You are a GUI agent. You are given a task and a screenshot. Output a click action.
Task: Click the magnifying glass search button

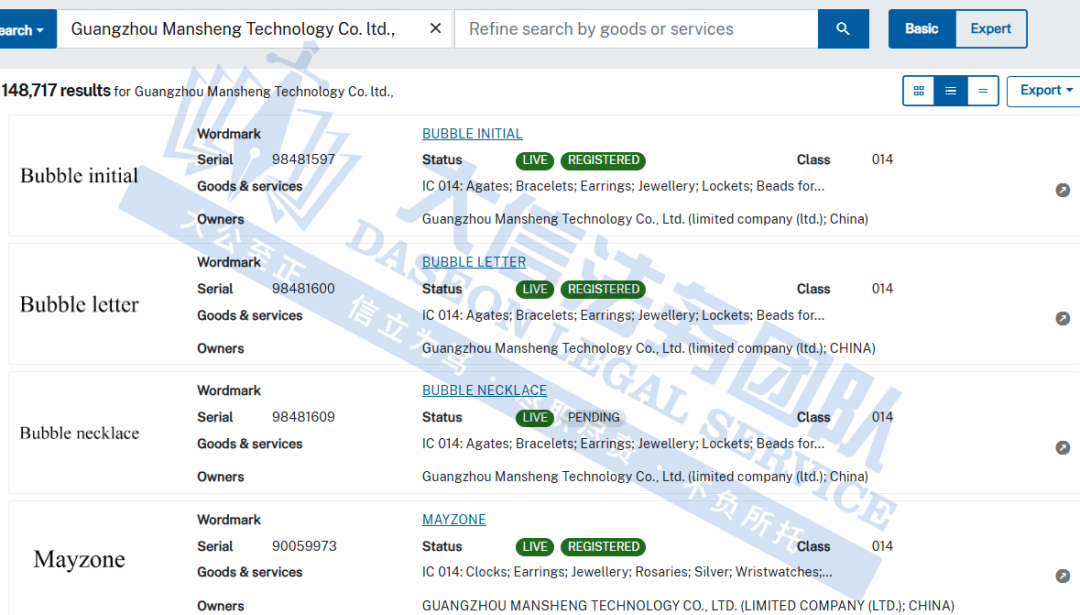point(843,29)
